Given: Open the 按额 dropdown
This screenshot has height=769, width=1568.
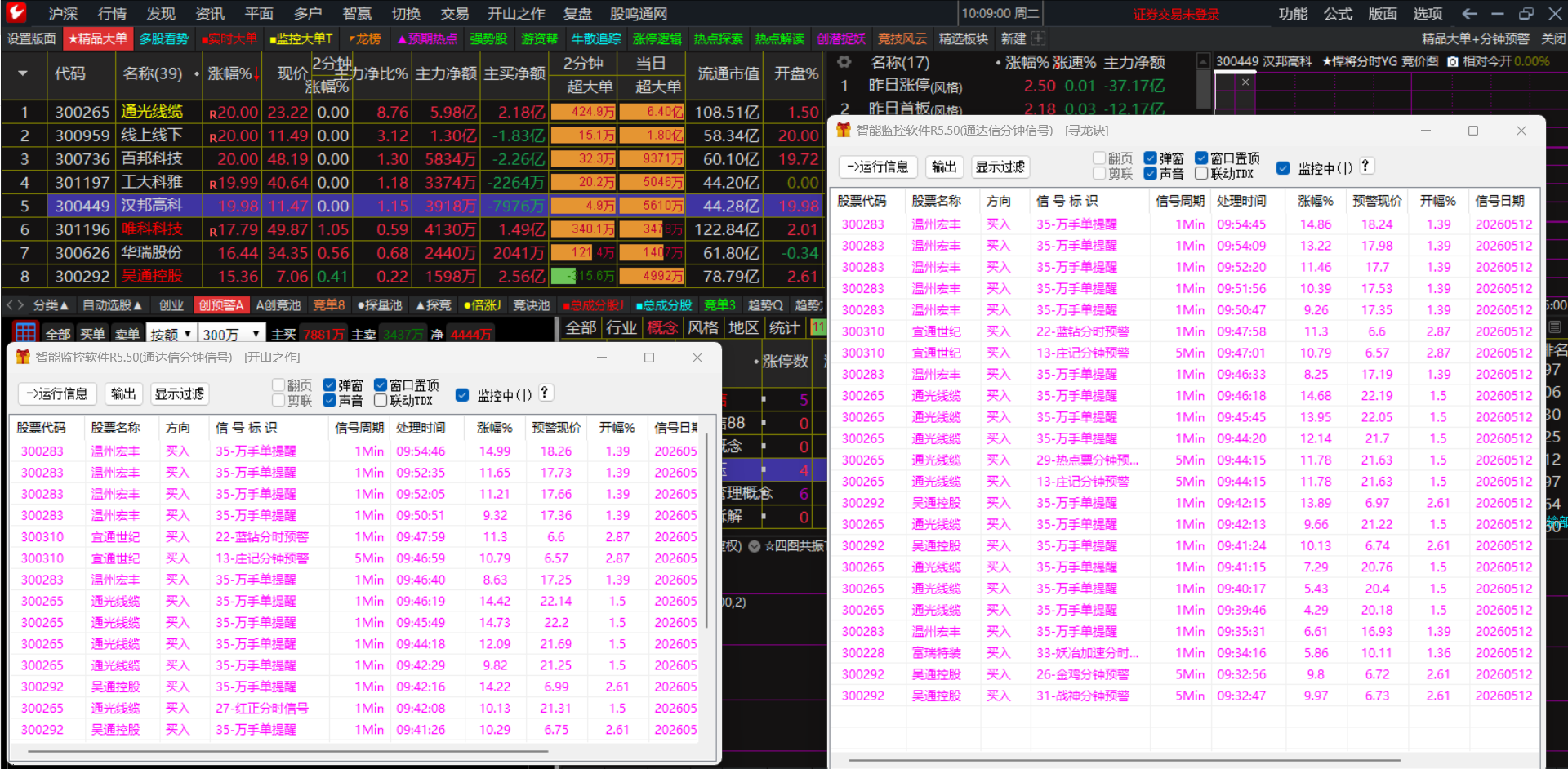Looking at the screenshot, I should (x=171, y=334).
